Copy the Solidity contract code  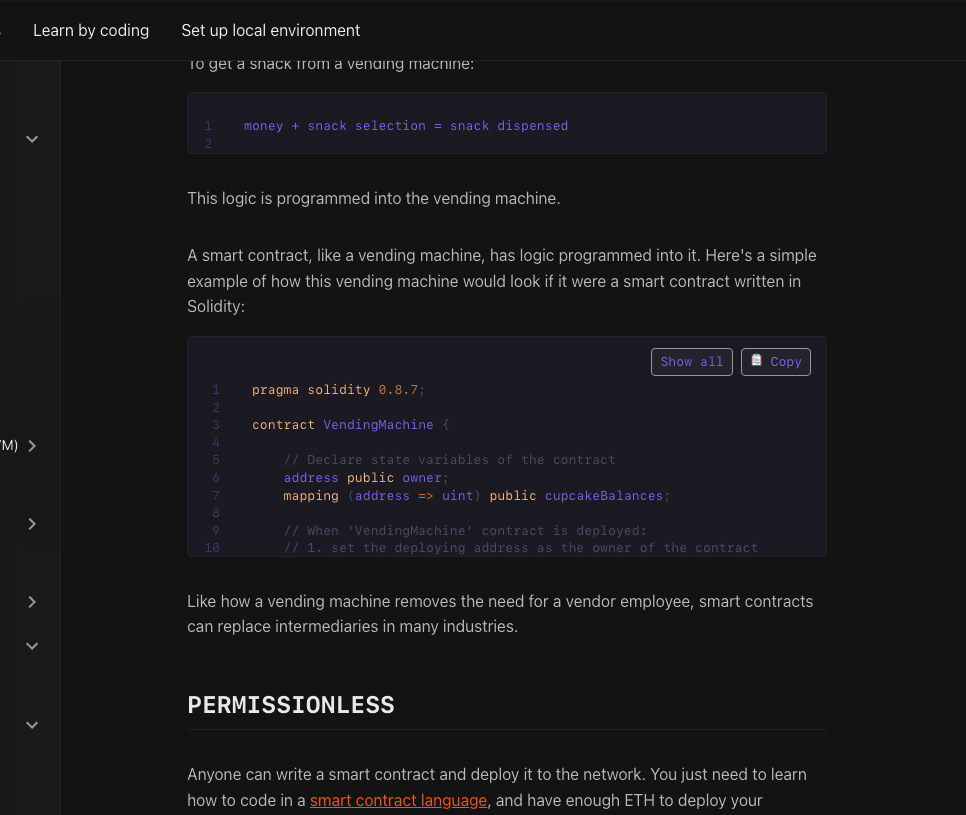coord(776,361)
